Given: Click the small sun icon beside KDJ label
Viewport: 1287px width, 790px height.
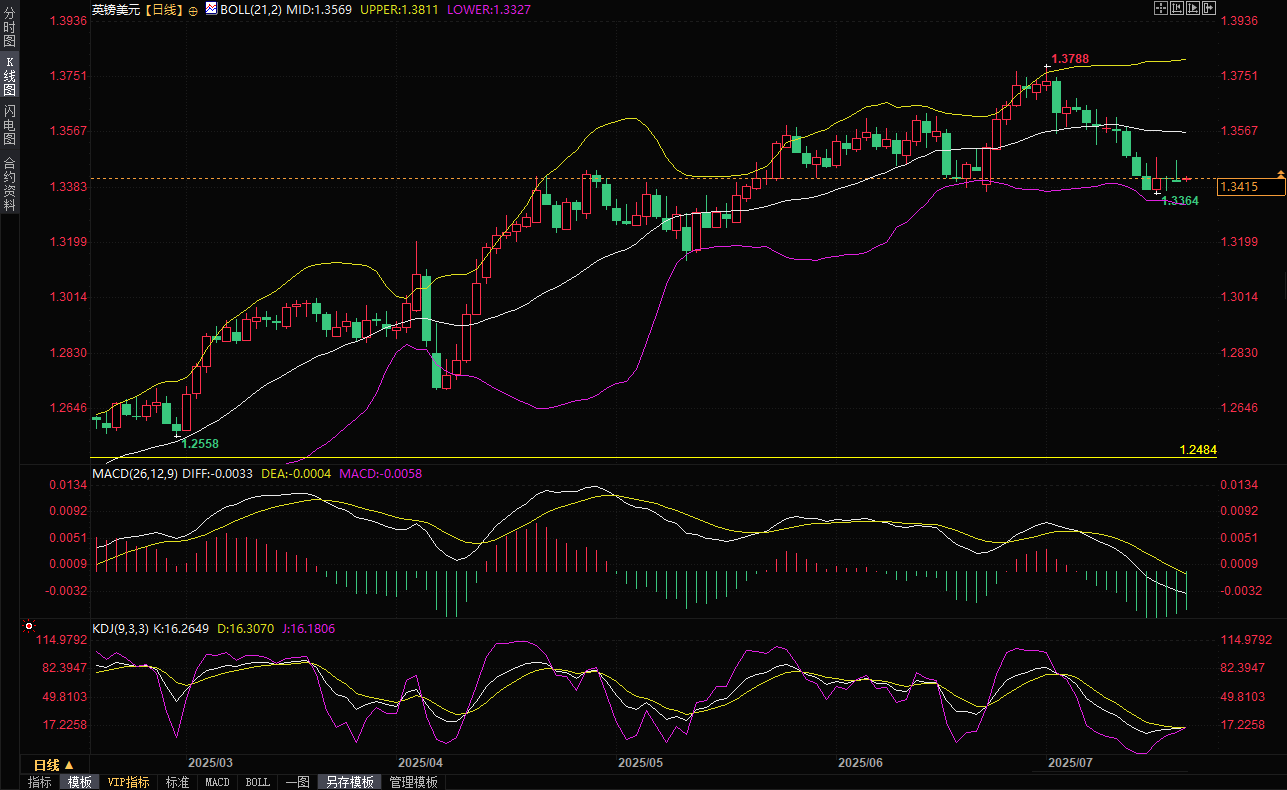Looking at the screenshot, I should tap(27, 627).
